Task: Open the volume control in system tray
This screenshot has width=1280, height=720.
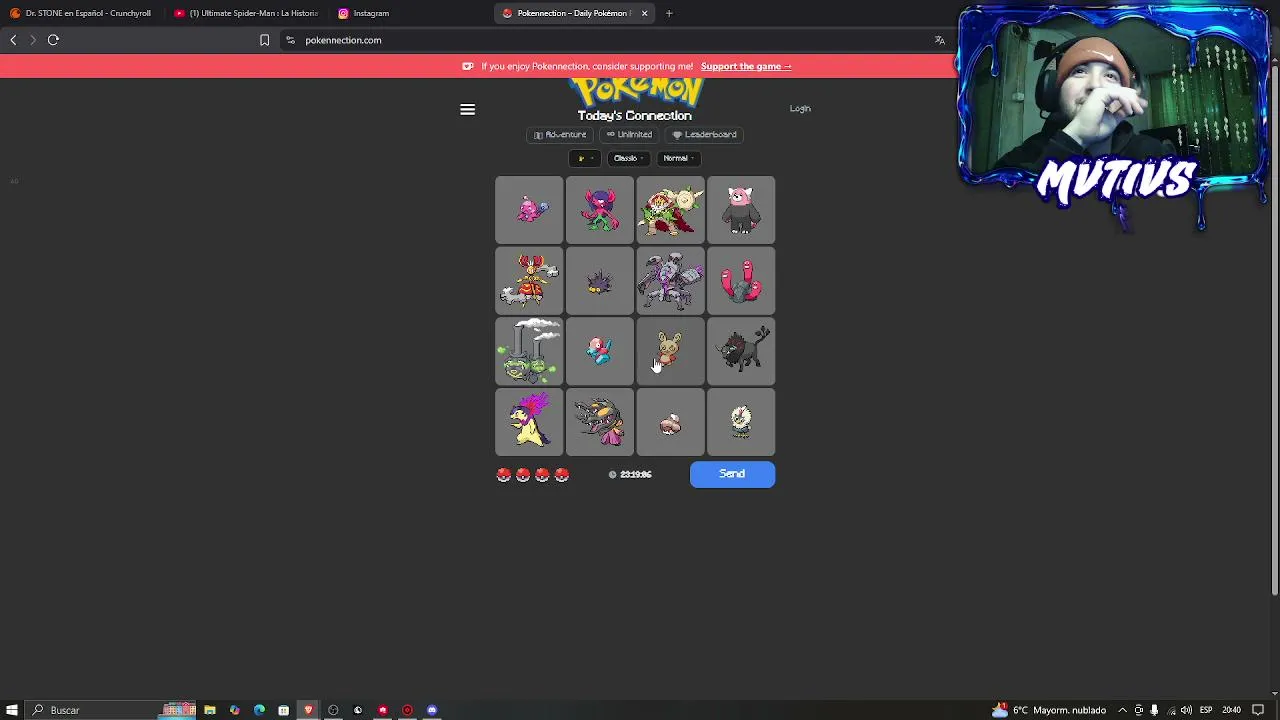Action: point(1186,710)
